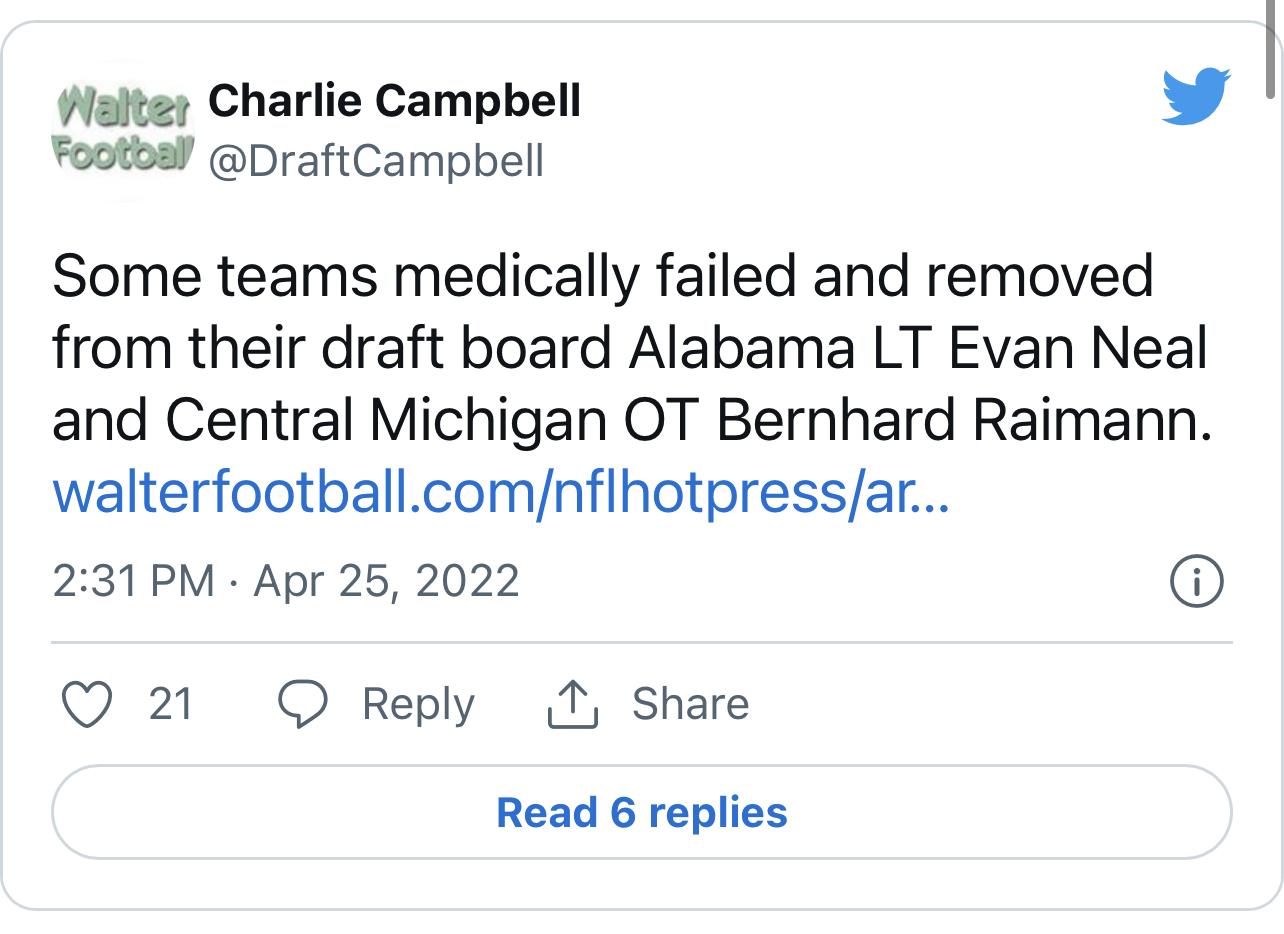This screenshot has width=1284, height=934.
Task: Click the Share text label
Action: pyautogui.click(x=690, y=704)
